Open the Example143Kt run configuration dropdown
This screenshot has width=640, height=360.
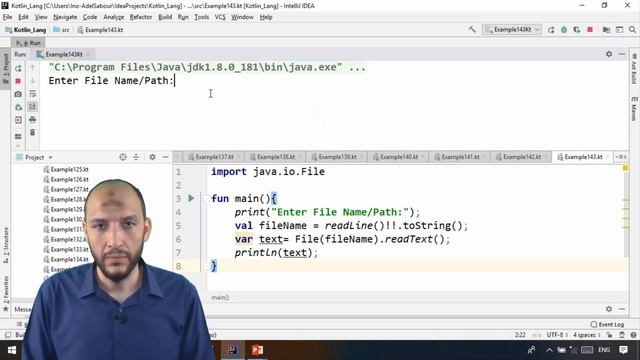pos(512,29)
